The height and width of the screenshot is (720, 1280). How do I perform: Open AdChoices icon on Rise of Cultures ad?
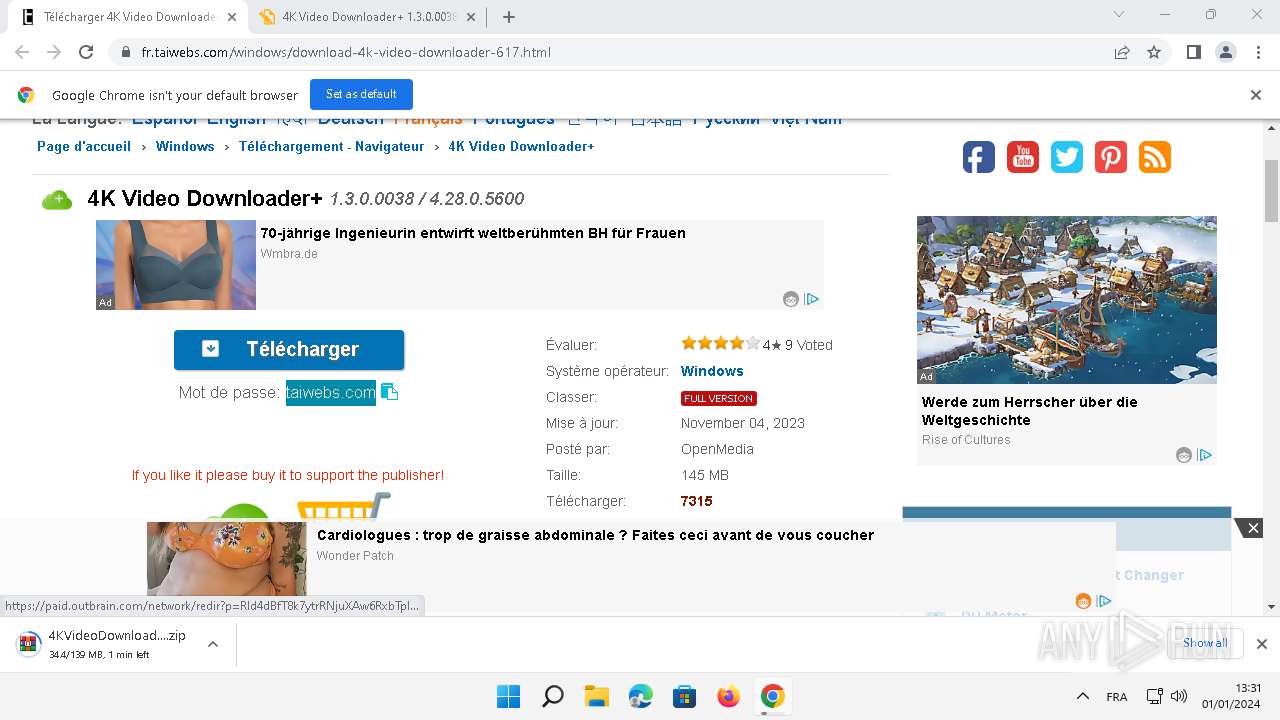tap(1205, 455)
